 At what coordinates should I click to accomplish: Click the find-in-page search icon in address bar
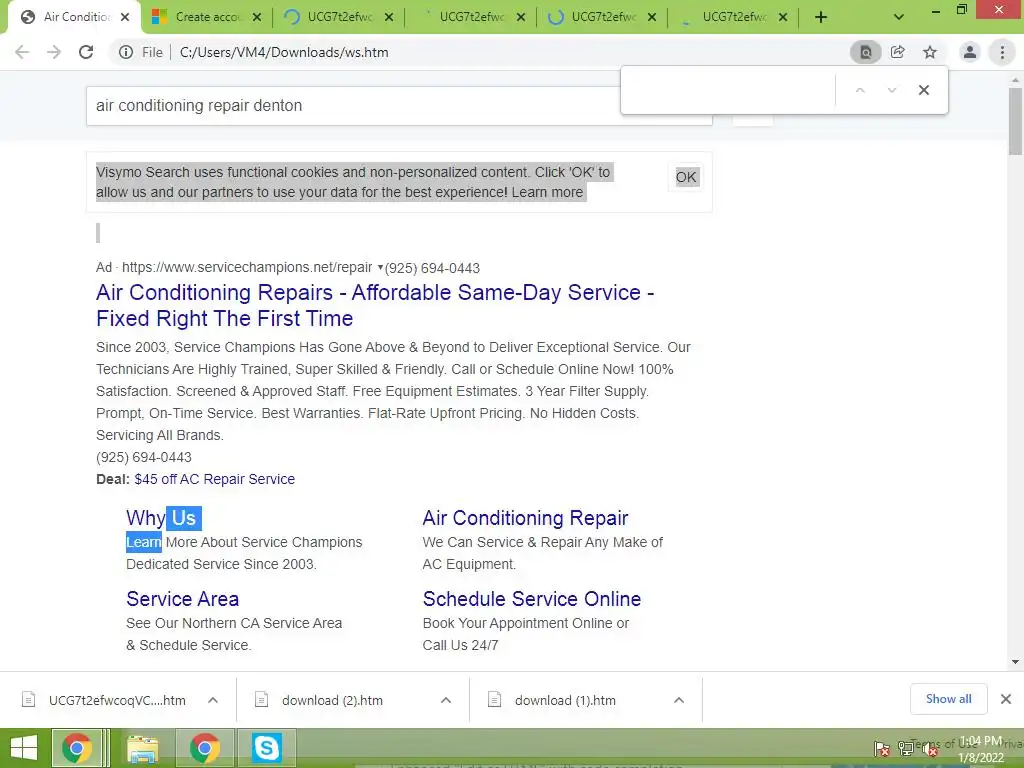[865, 52]
